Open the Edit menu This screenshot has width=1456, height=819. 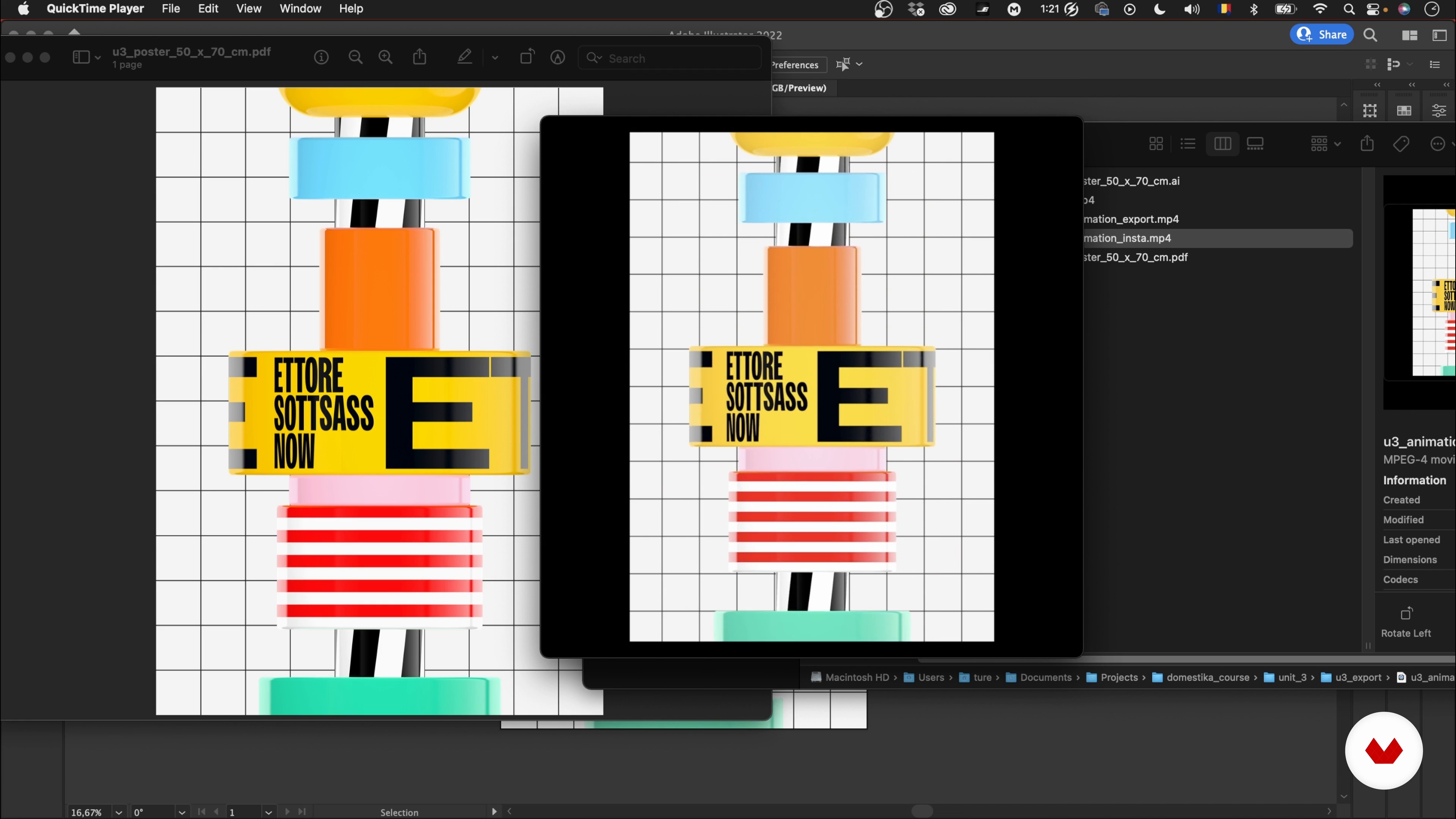tap(208, 8)
